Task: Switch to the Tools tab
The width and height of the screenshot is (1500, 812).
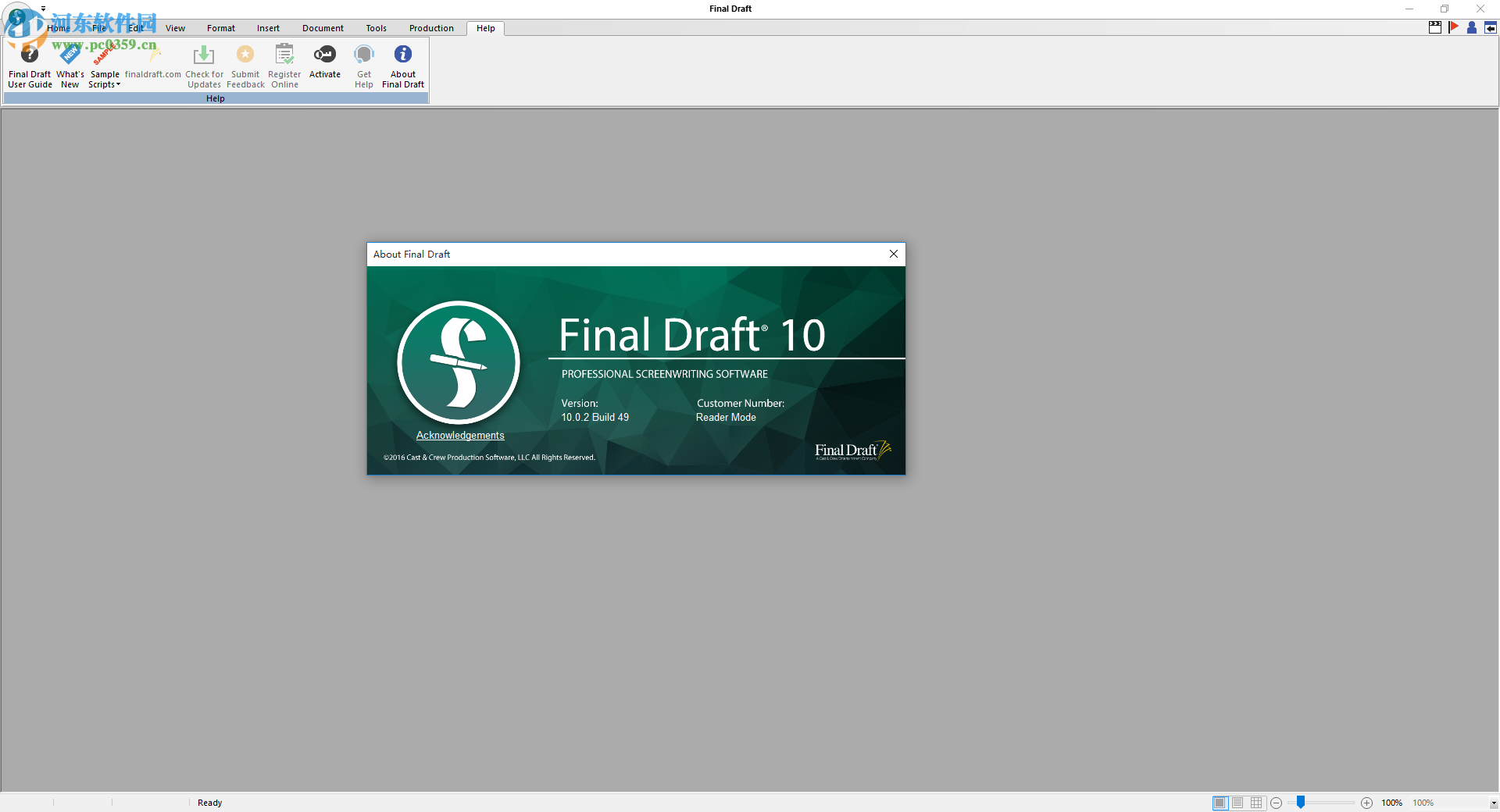Action: click(376, 28)
